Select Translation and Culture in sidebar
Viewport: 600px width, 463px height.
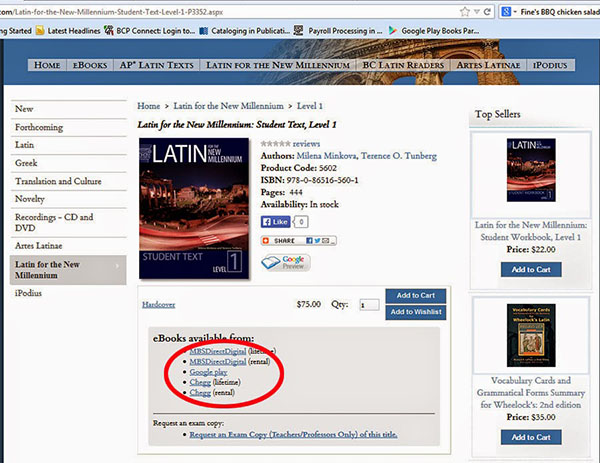(x=68, y=181)
